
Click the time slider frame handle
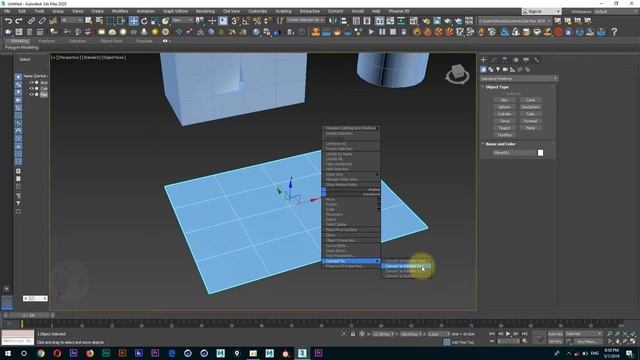click(x=29, y=315)
